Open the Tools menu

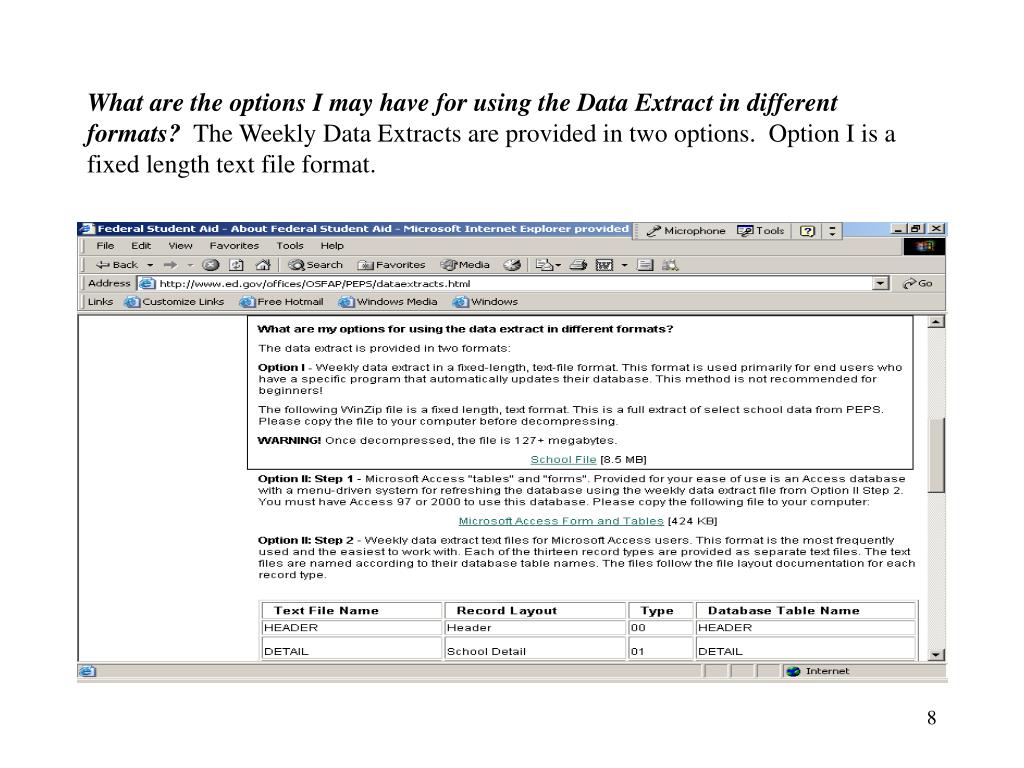tap(290, 246)
